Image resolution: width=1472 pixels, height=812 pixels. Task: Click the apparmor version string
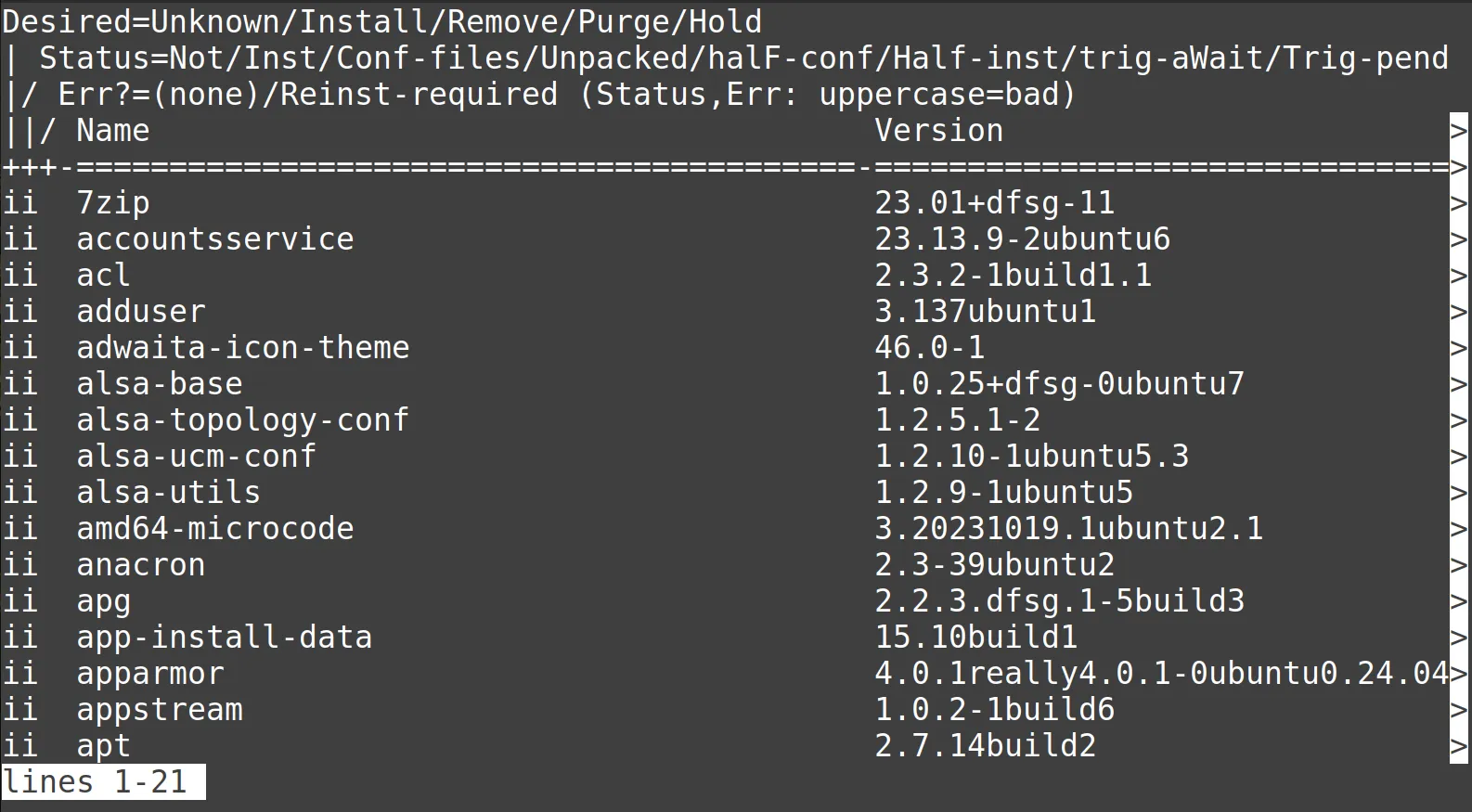(1161, 674)
